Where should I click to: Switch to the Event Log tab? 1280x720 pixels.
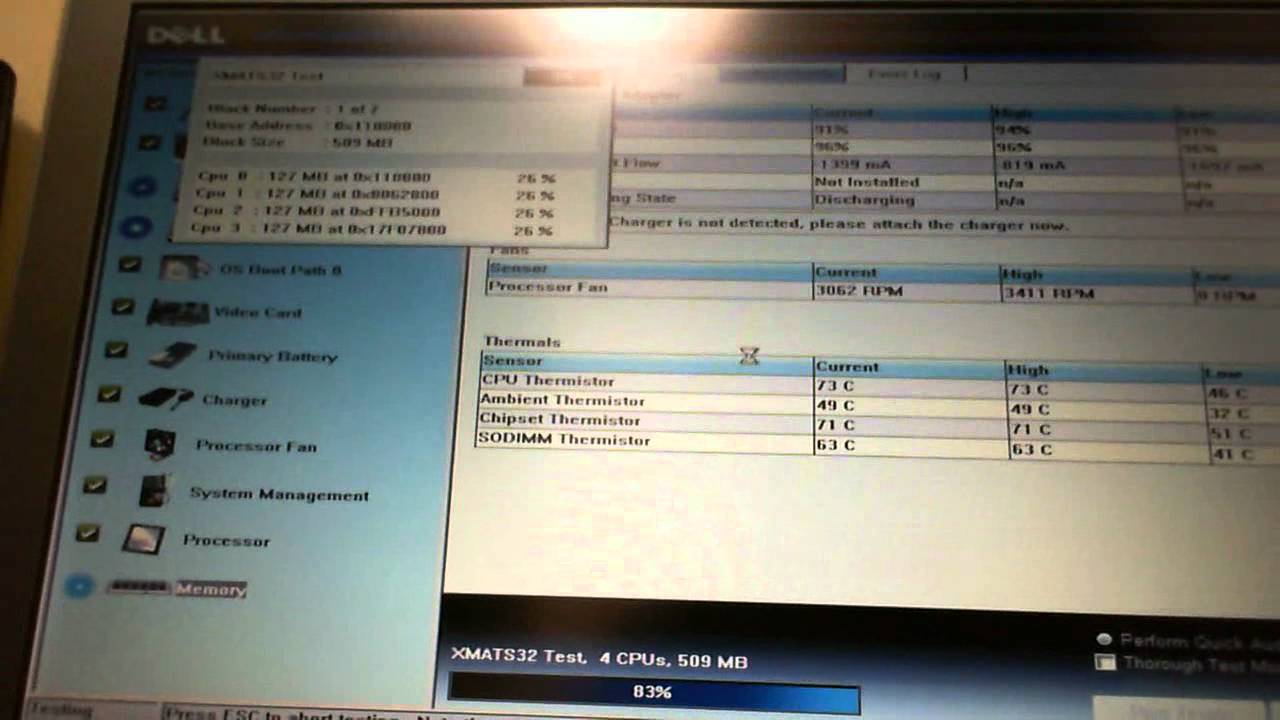905,74
